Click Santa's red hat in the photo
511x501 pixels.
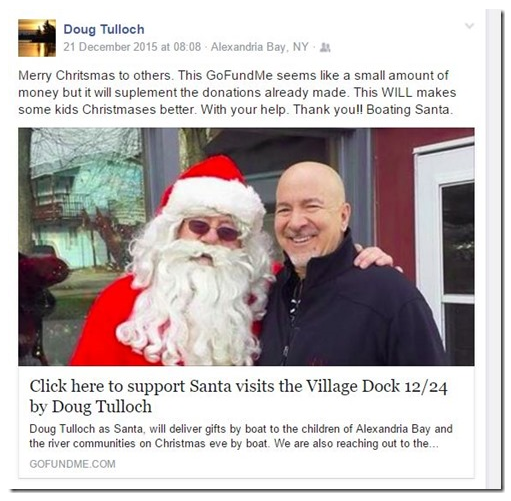212,190
